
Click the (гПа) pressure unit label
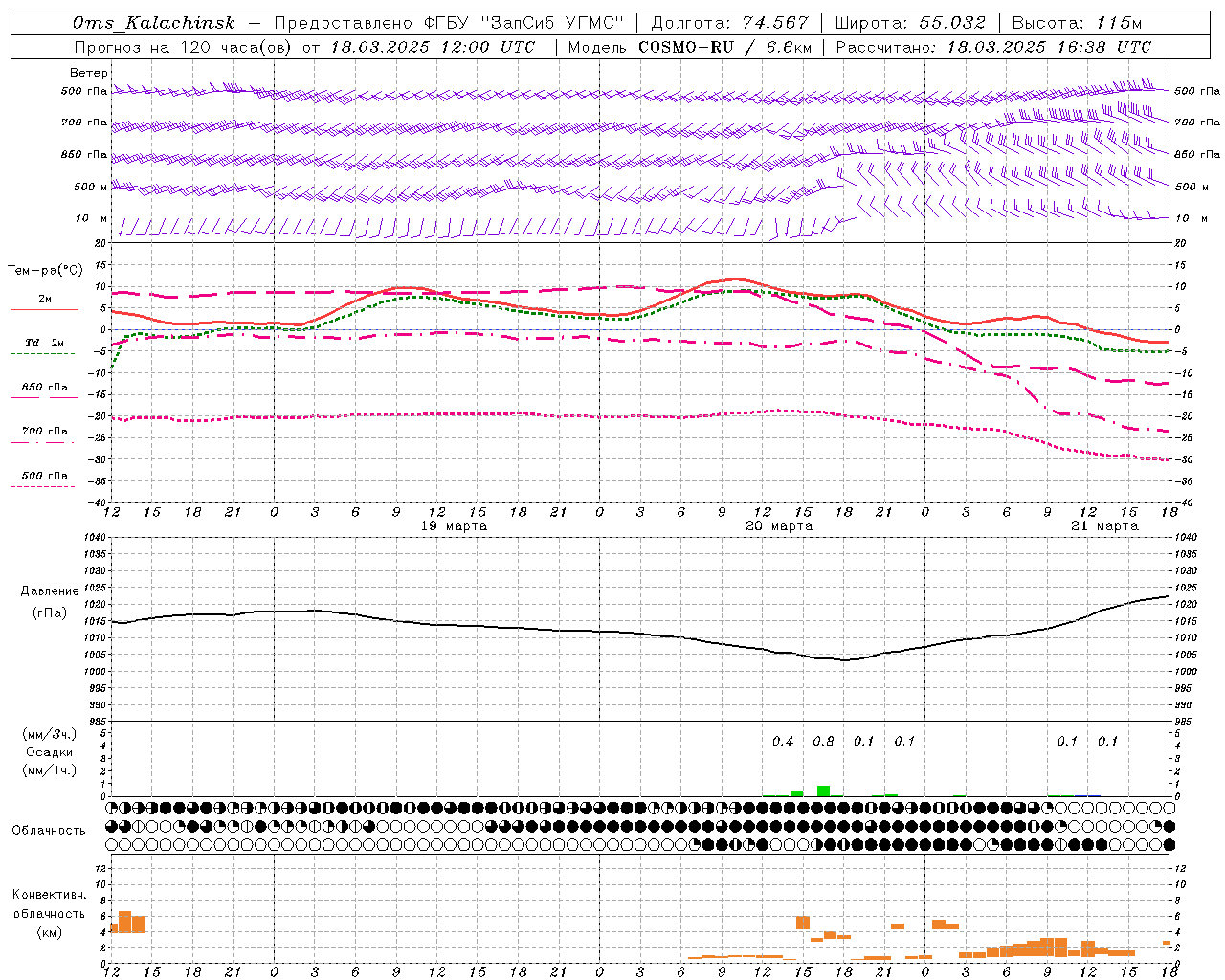pos(50,613)
